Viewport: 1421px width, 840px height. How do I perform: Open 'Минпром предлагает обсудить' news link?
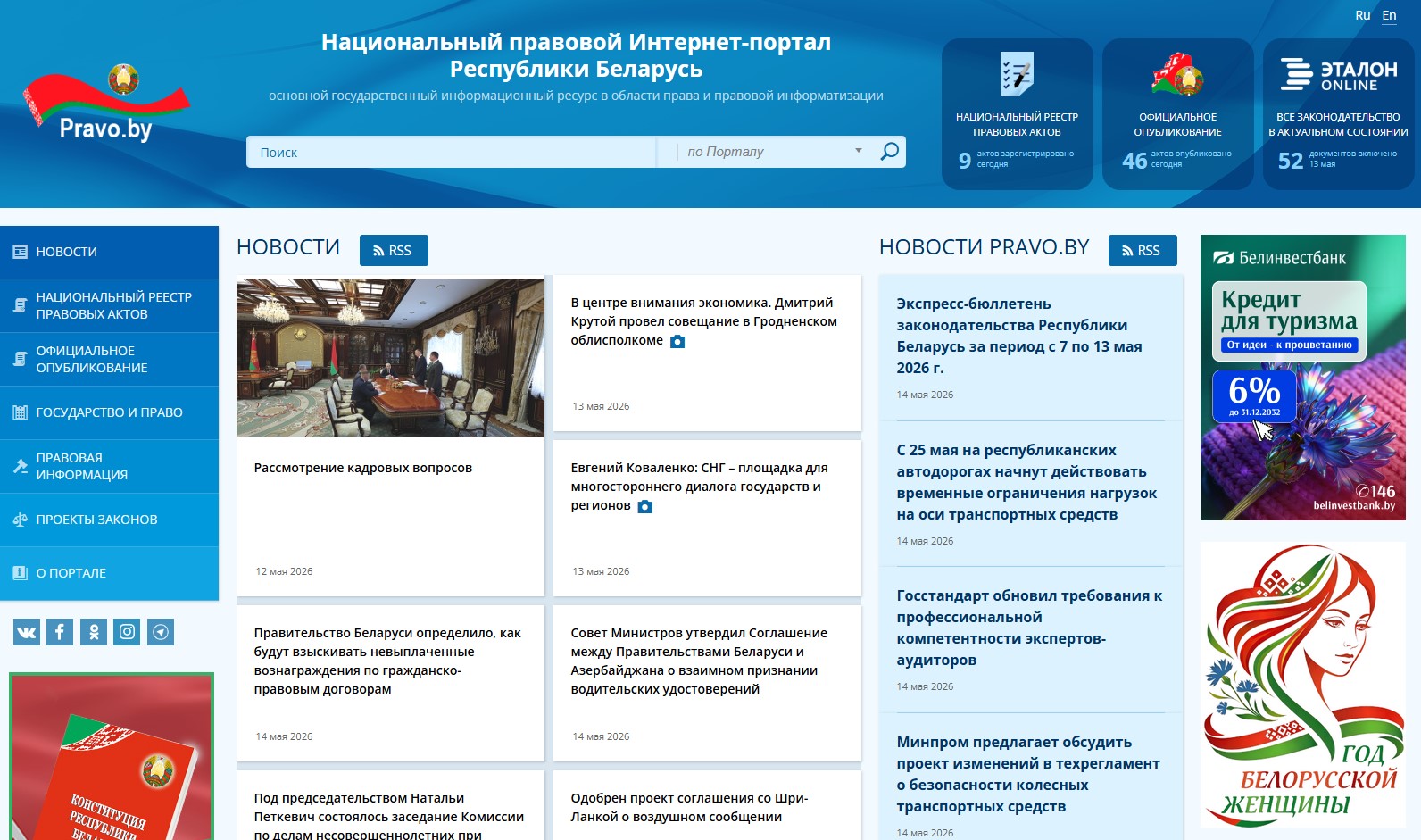point(1028,774)
